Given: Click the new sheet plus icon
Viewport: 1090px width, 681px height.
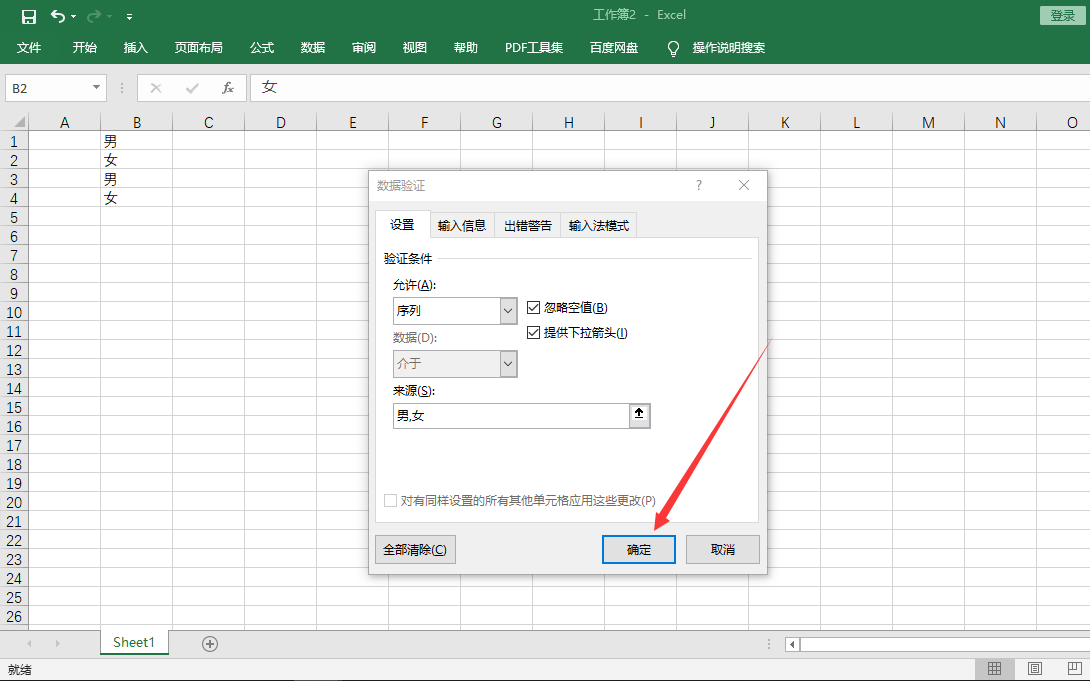Looking at the screenshot, I should pyautogui.click(x=210, y=644).
